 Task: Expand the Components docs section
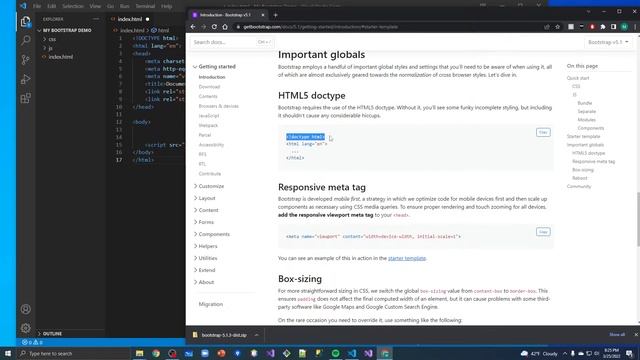tap(211, 234)
